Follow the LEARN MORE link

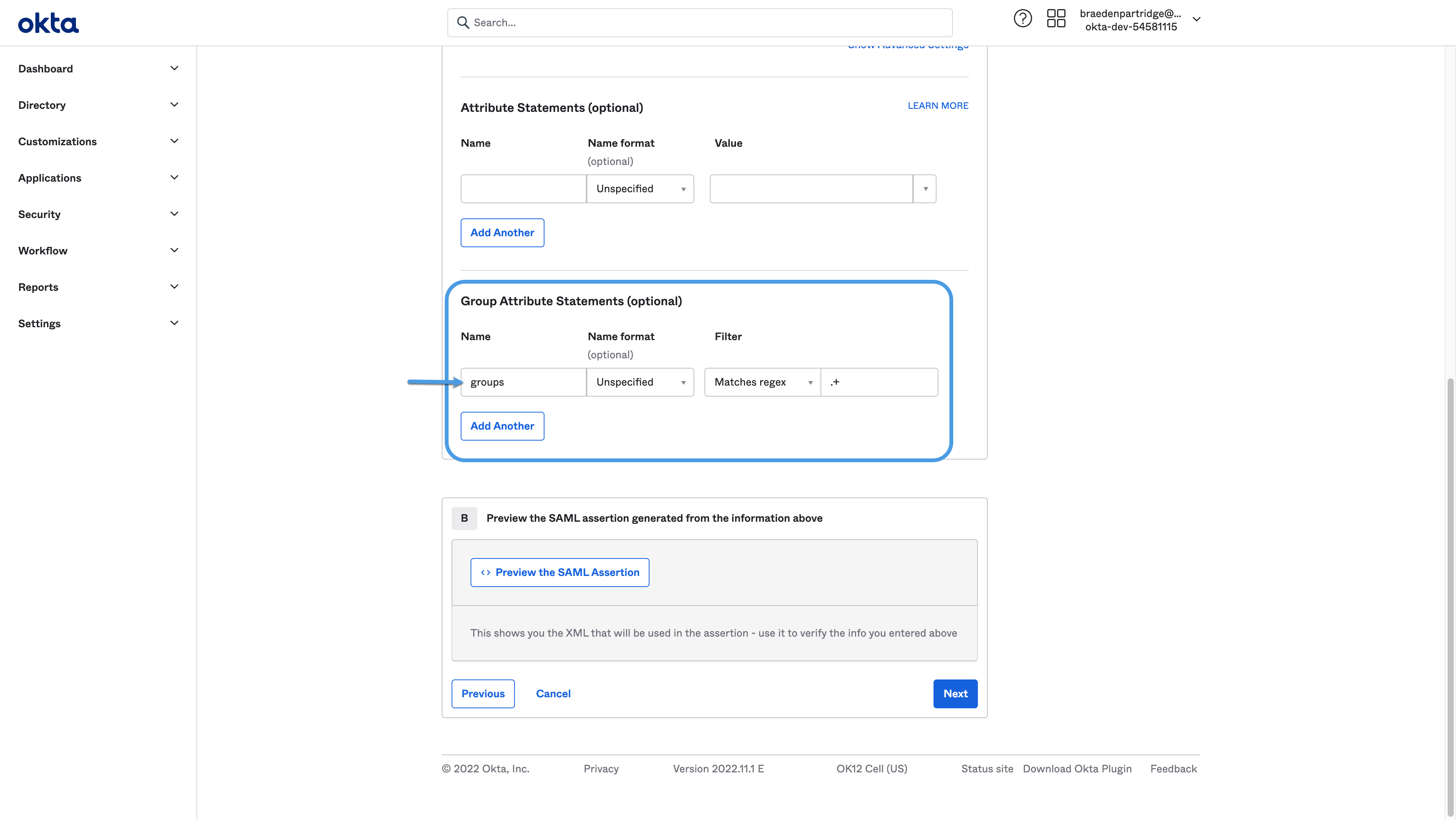(938, 106)
